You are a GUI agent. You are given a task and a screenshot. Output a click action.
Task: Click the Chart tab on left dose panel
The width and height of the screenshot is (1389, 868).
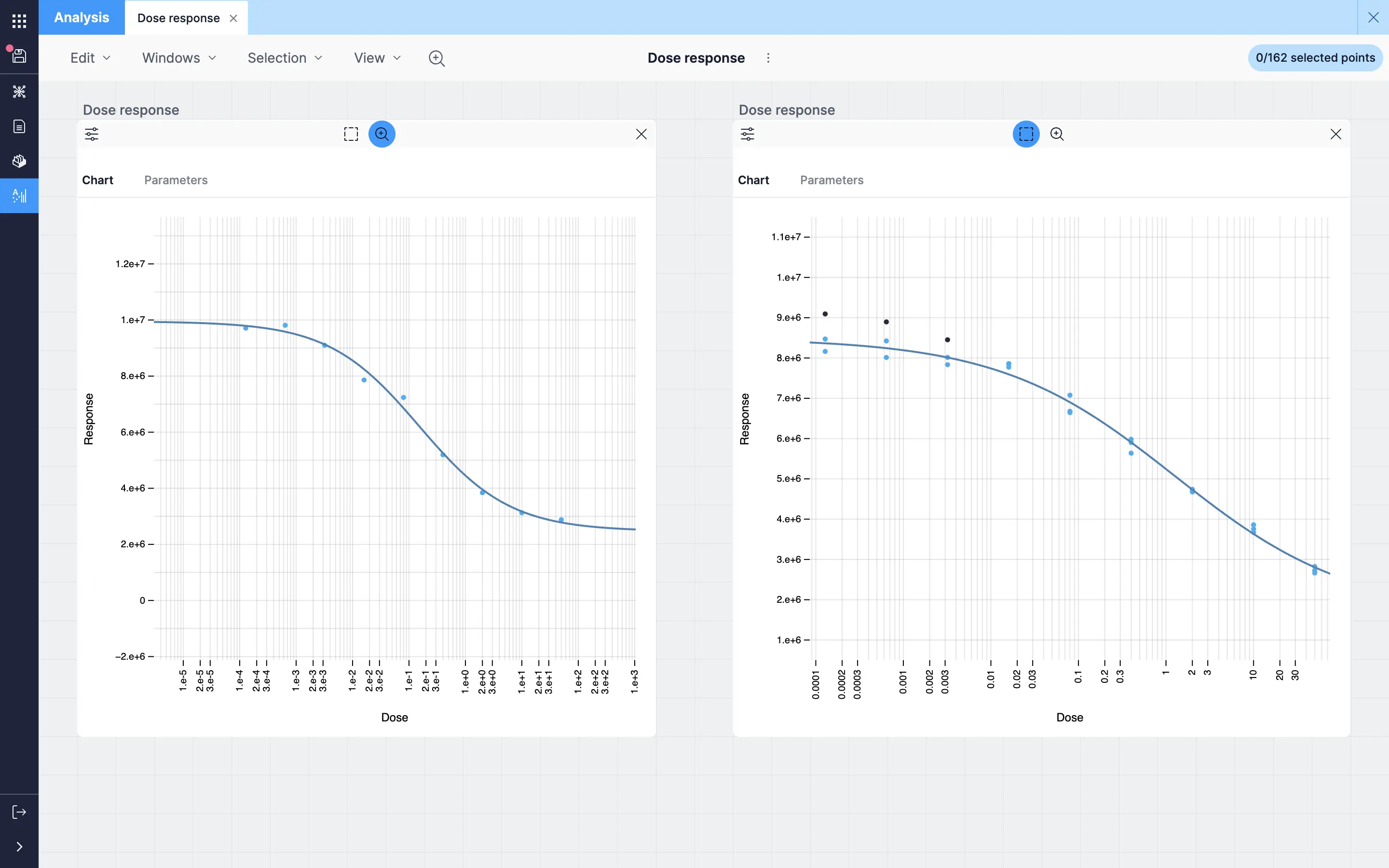[97, 180]
